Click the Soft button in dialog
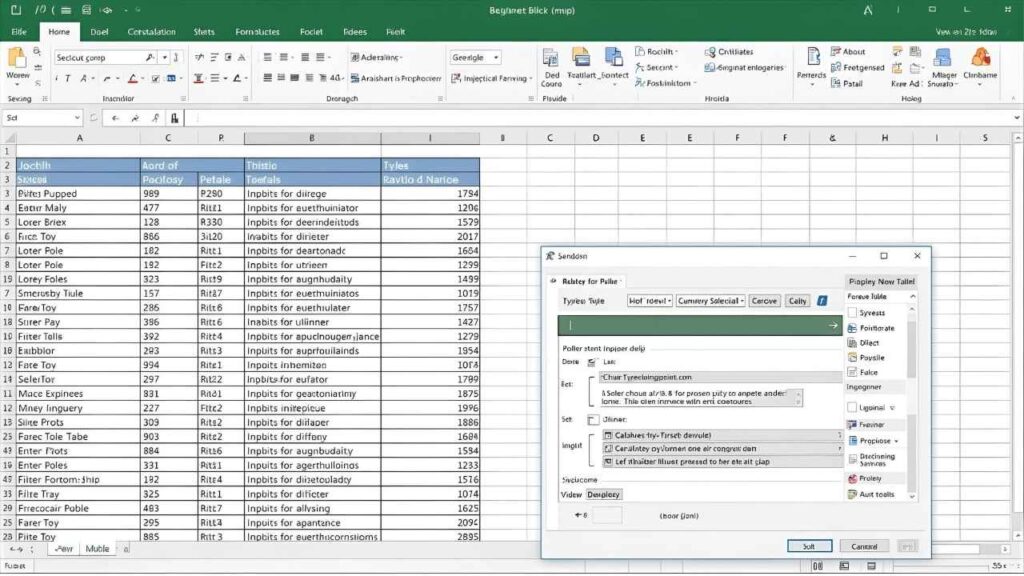The width and height of the screenshot is (1024, 576). 809,547
